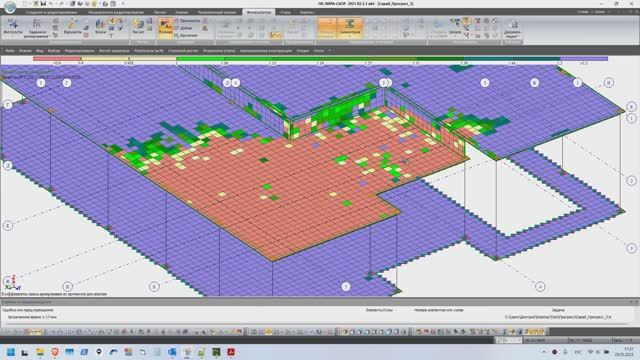Close the messages panel with its X
The height and width of the screenshot is (360, 640).
click(636, 302)
